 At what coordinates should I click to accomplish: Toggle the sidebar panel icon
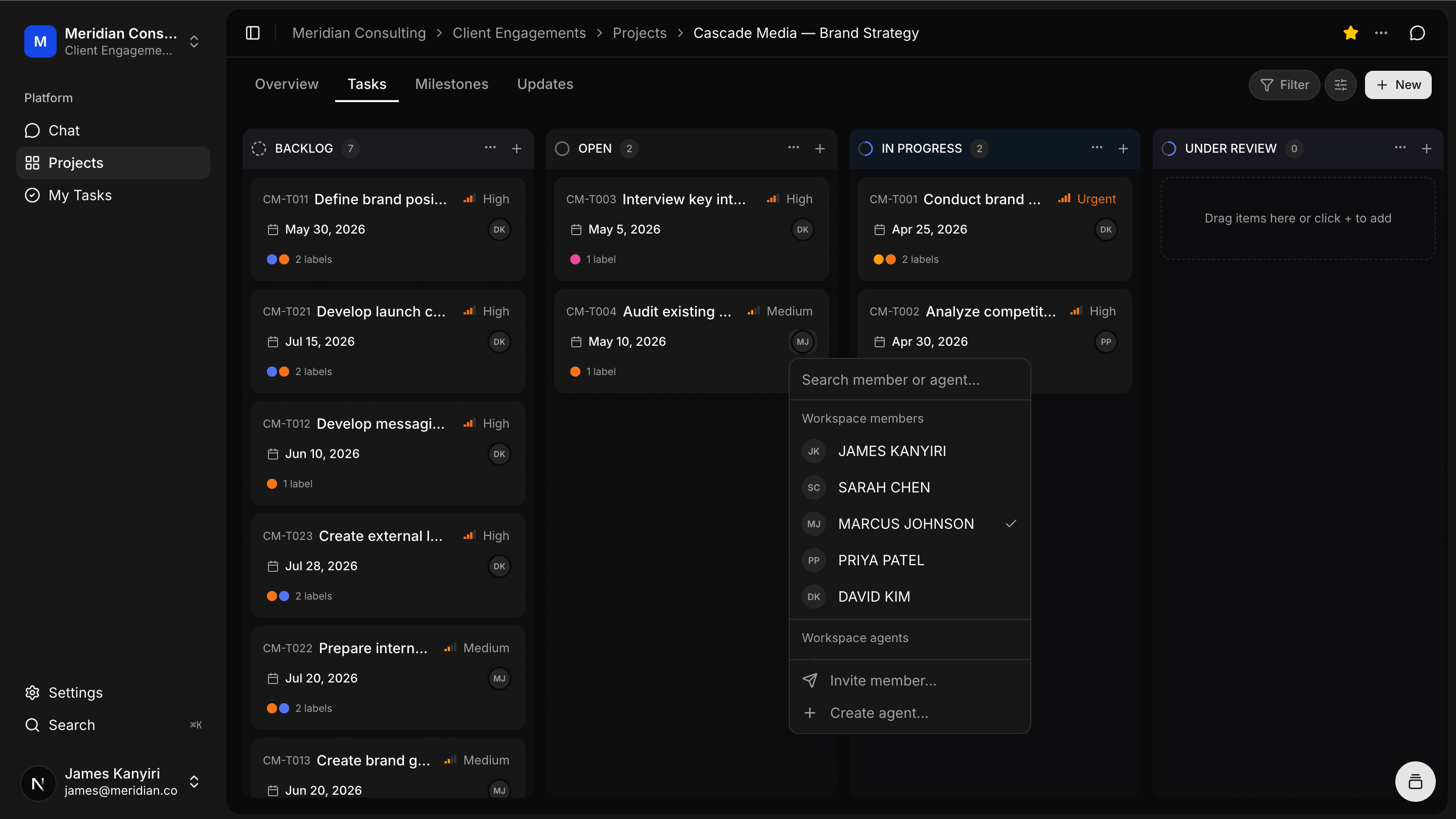coord(253,33)
